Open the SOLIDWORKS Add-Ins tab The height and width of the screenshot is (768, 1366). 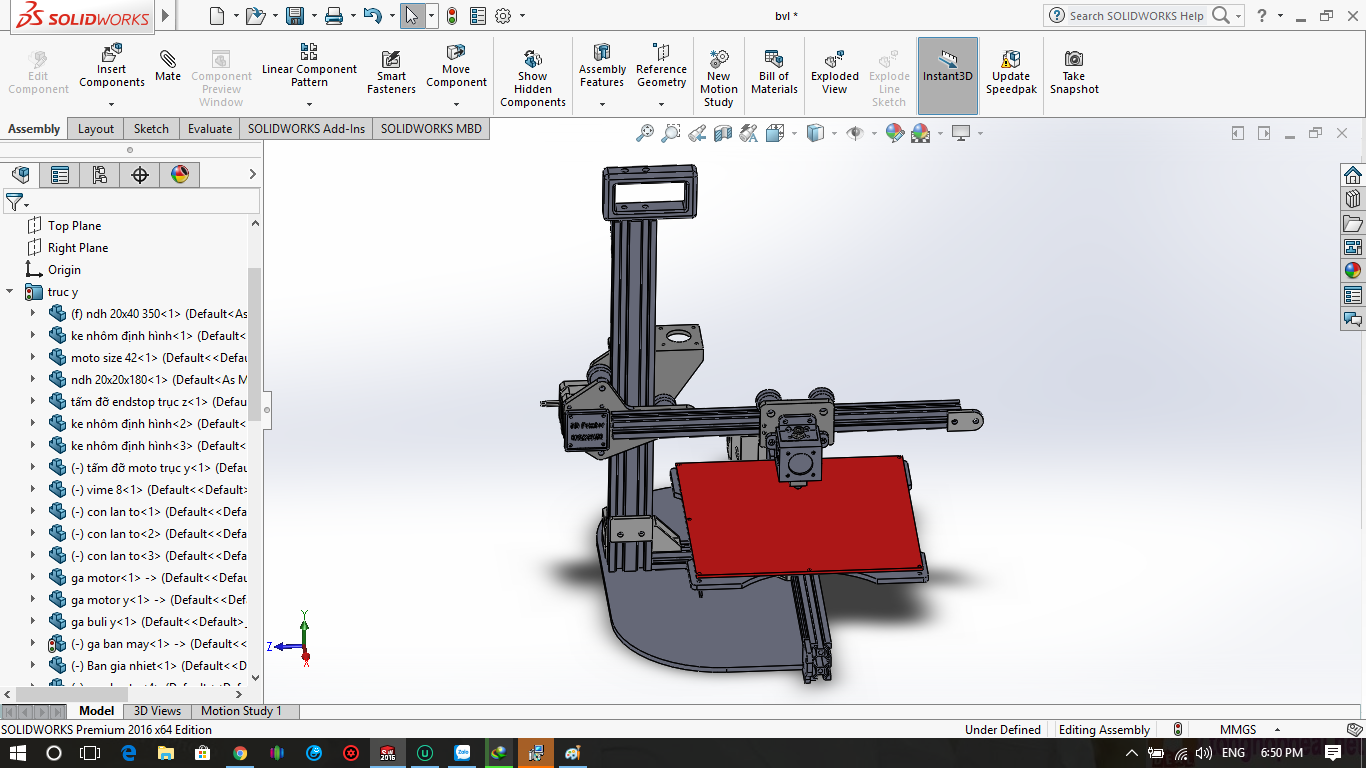(x=306, y=129)
